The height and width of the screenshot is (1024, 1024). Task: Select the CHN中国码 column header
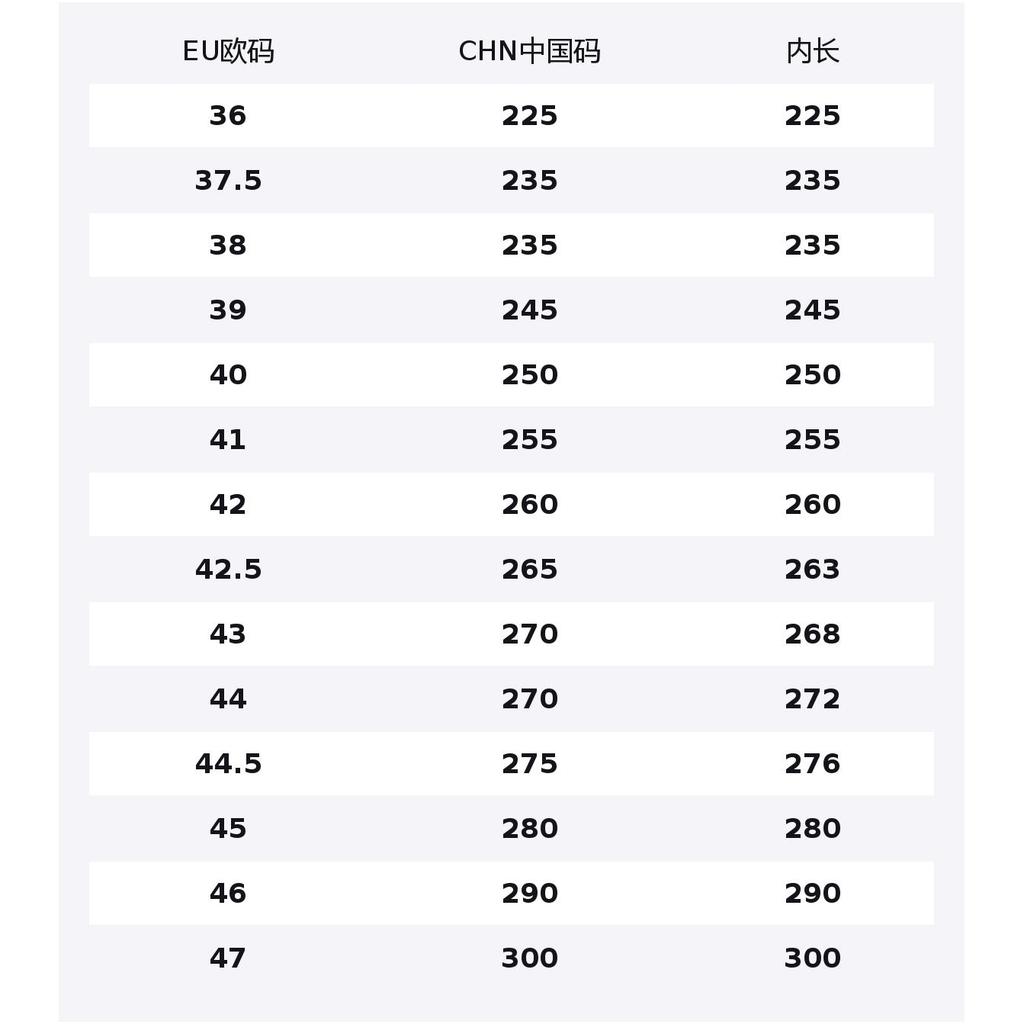click(x=529, y=51)
